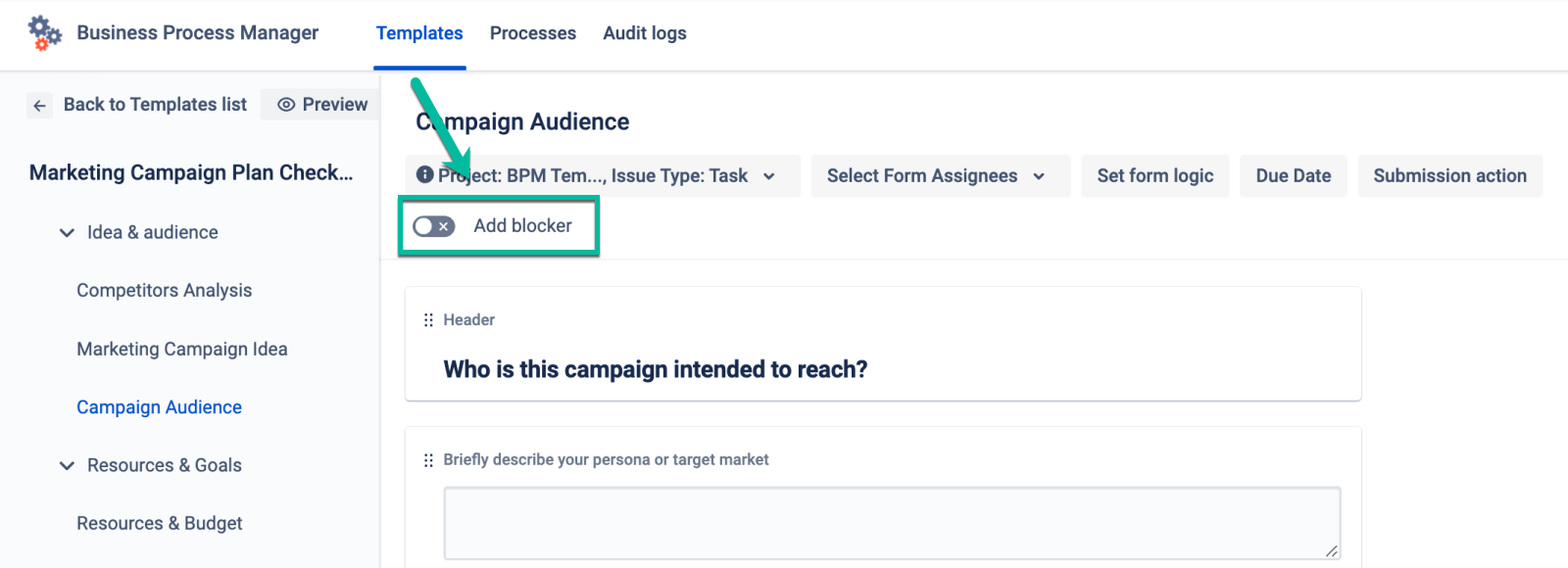Image resolution: width=1568 pixels, height=568 pixels.
Task: Collapse the Idea & audience section
Action: point(67,233)
